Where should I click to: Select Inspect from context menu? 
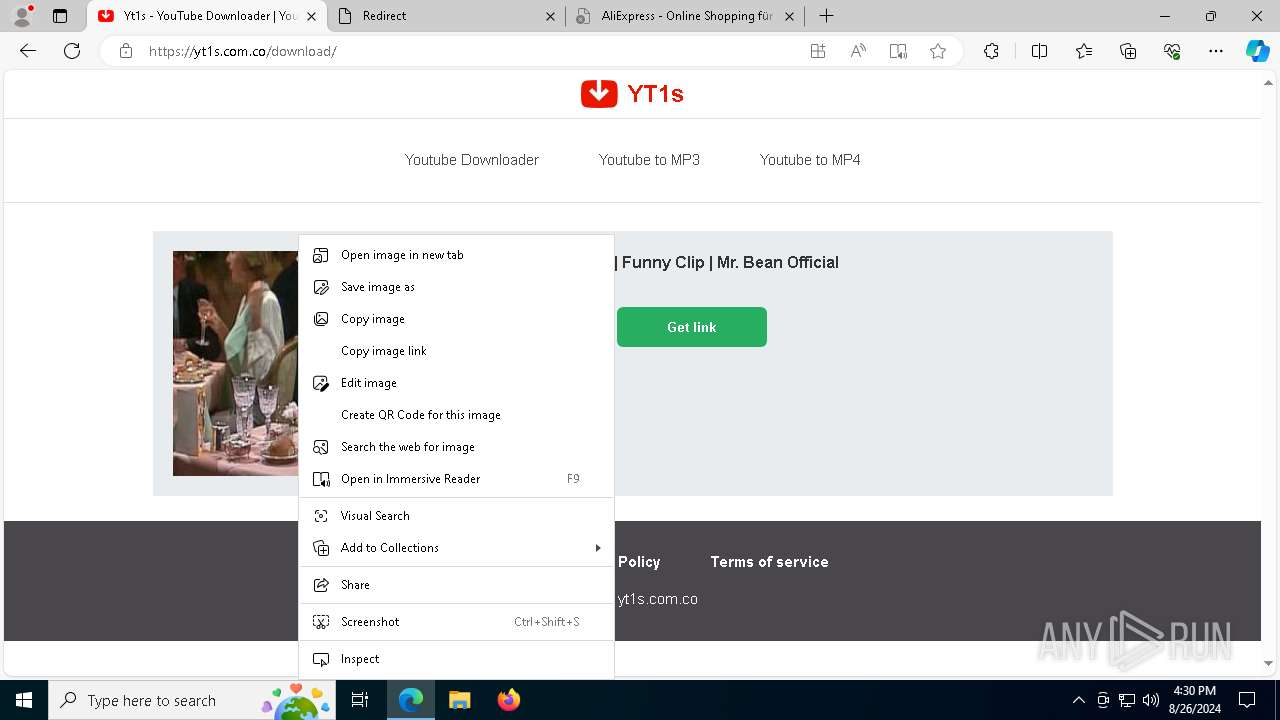[456, 659]
